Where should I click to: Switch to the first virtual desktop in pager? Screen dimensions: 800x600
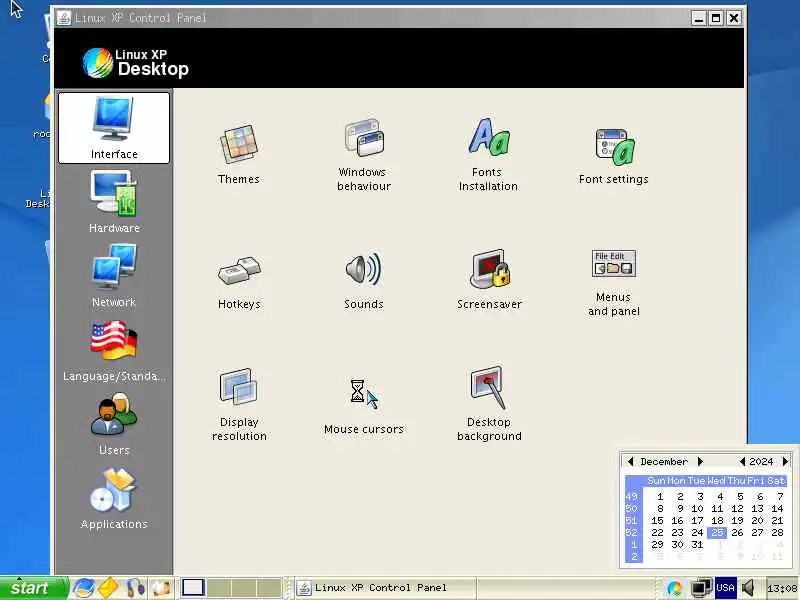[x=193, y=588]
